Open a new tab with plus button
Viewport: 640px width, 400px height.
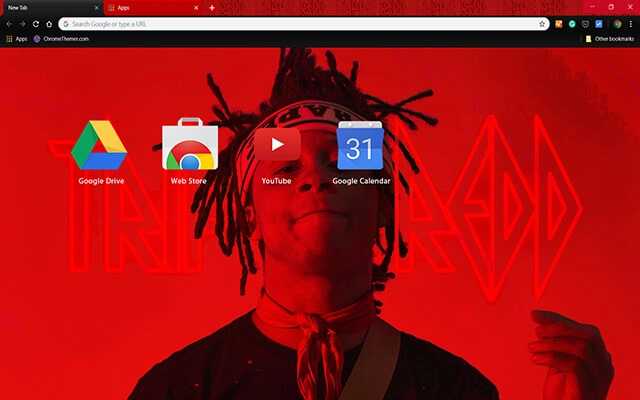point(212,8)
